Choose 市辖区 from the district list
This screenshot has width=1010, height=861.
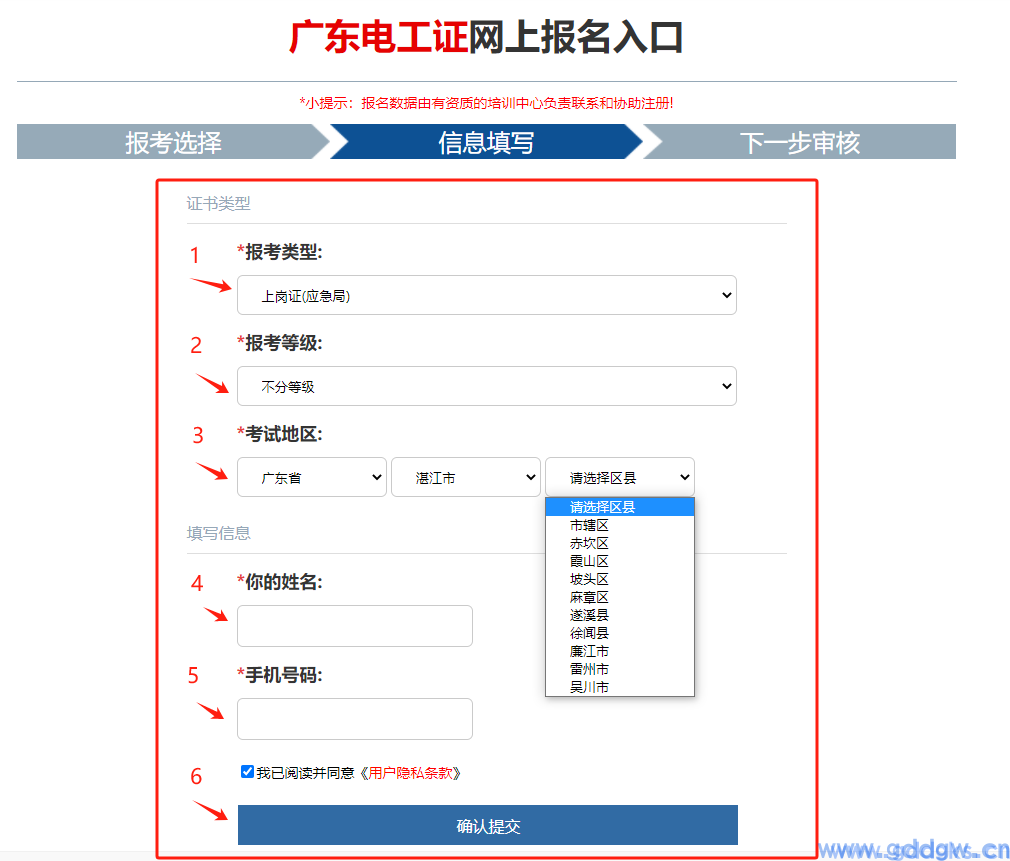[x=620, y=525]
